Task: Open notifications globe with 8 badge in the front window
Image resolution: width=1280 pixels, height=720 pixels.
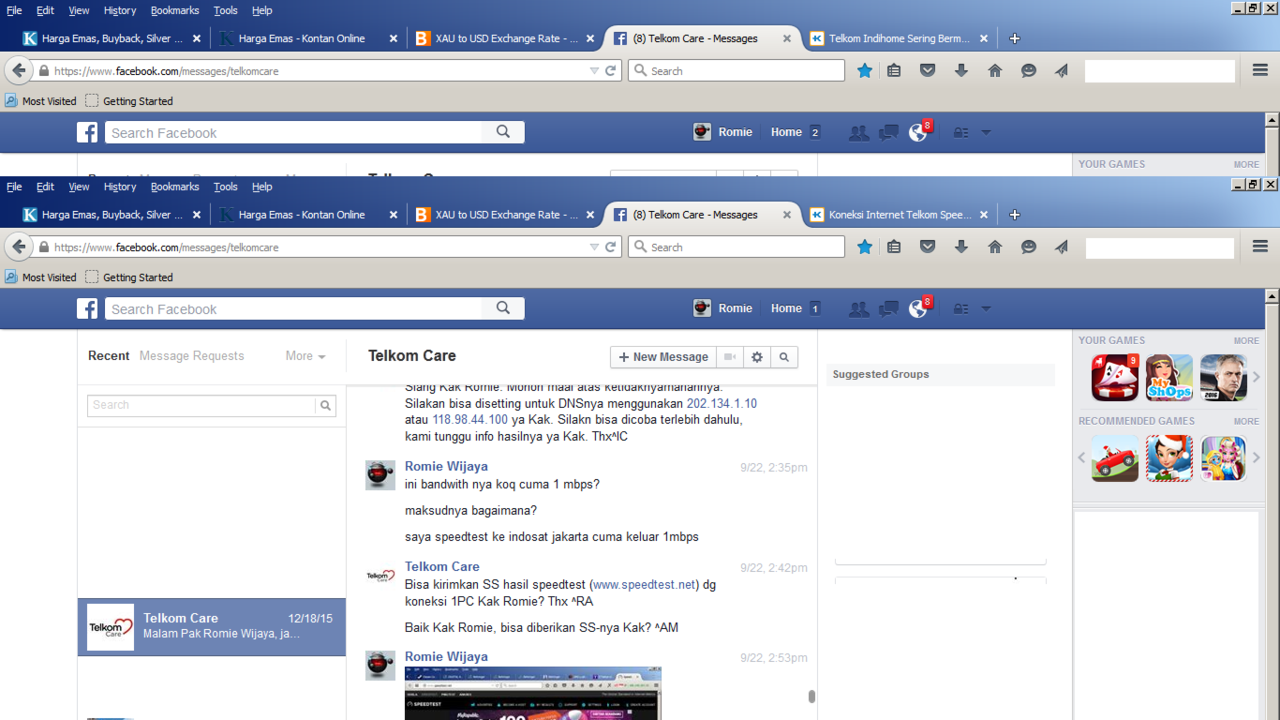Action: click(918, 308)
